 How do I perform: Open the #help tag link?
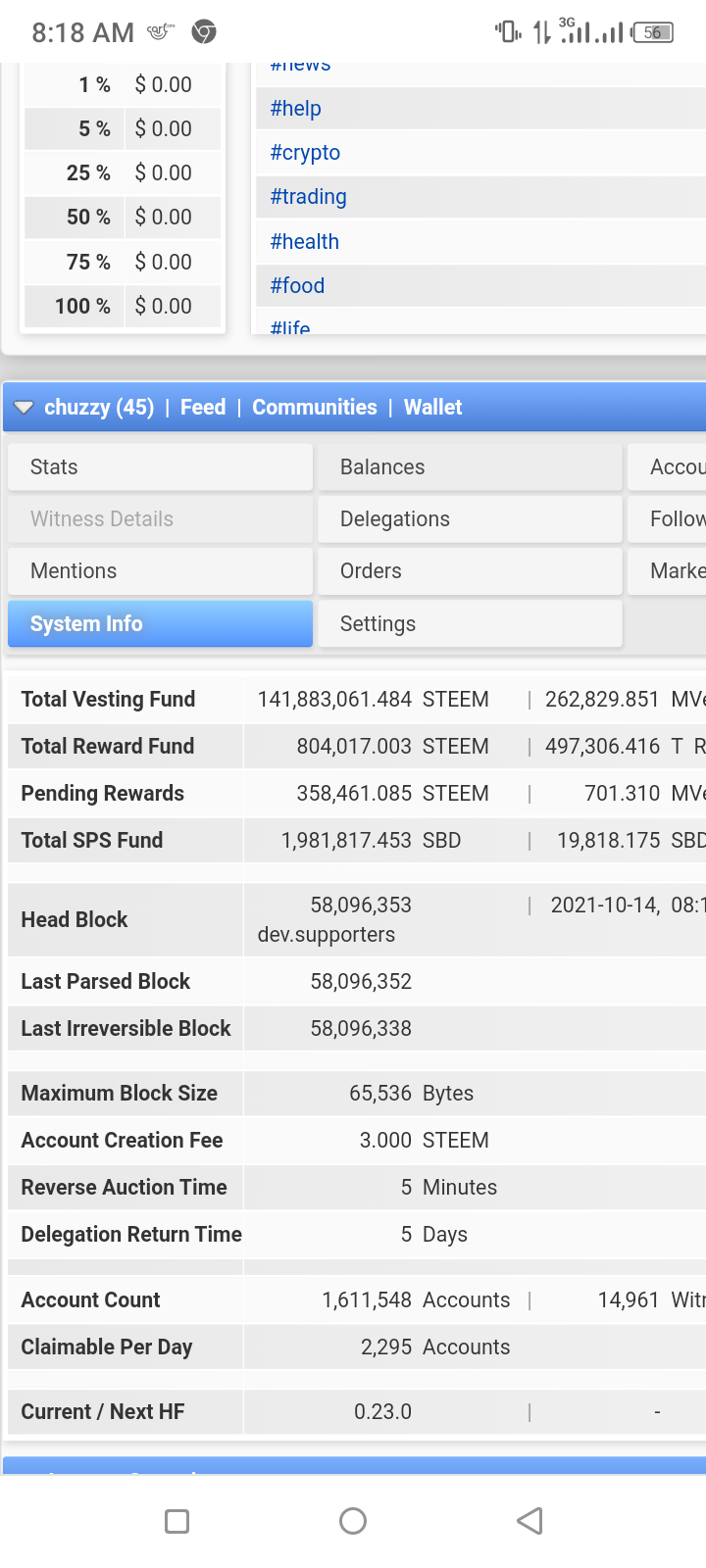[x=295, y=109]
